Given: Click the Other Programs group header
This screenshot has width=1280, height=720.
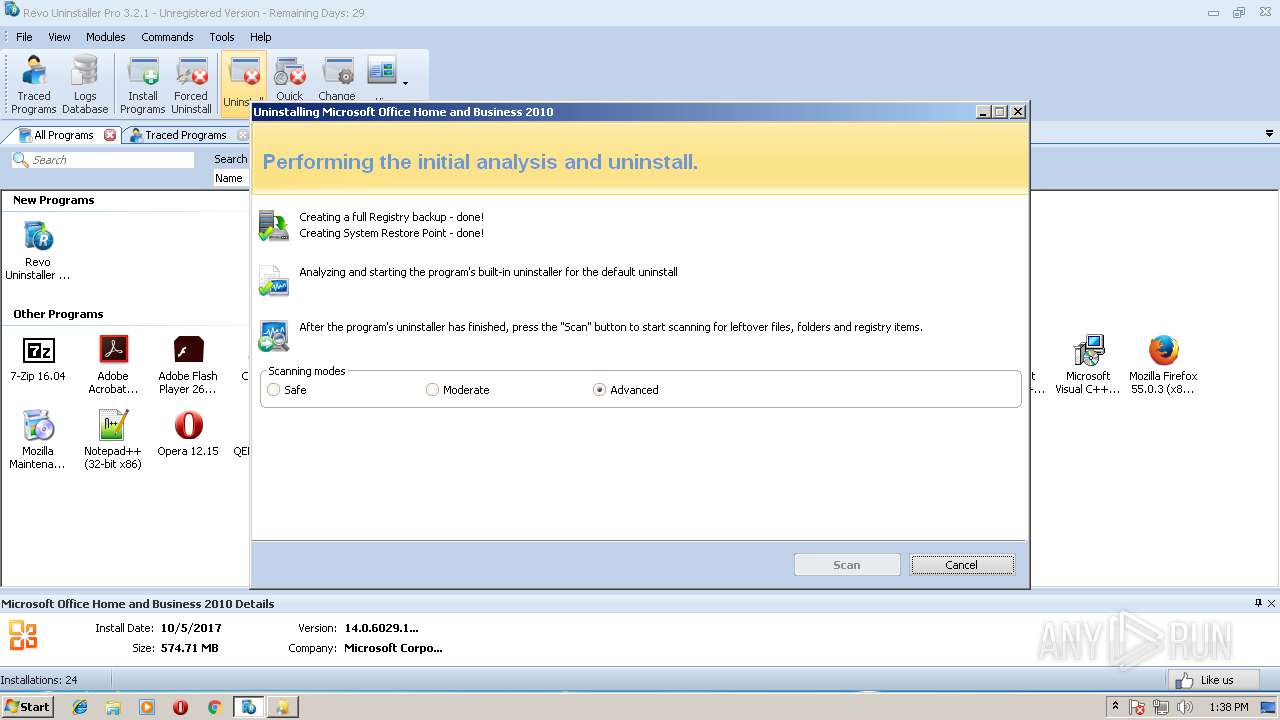Looking at the screenshot, I should [58, 314].
